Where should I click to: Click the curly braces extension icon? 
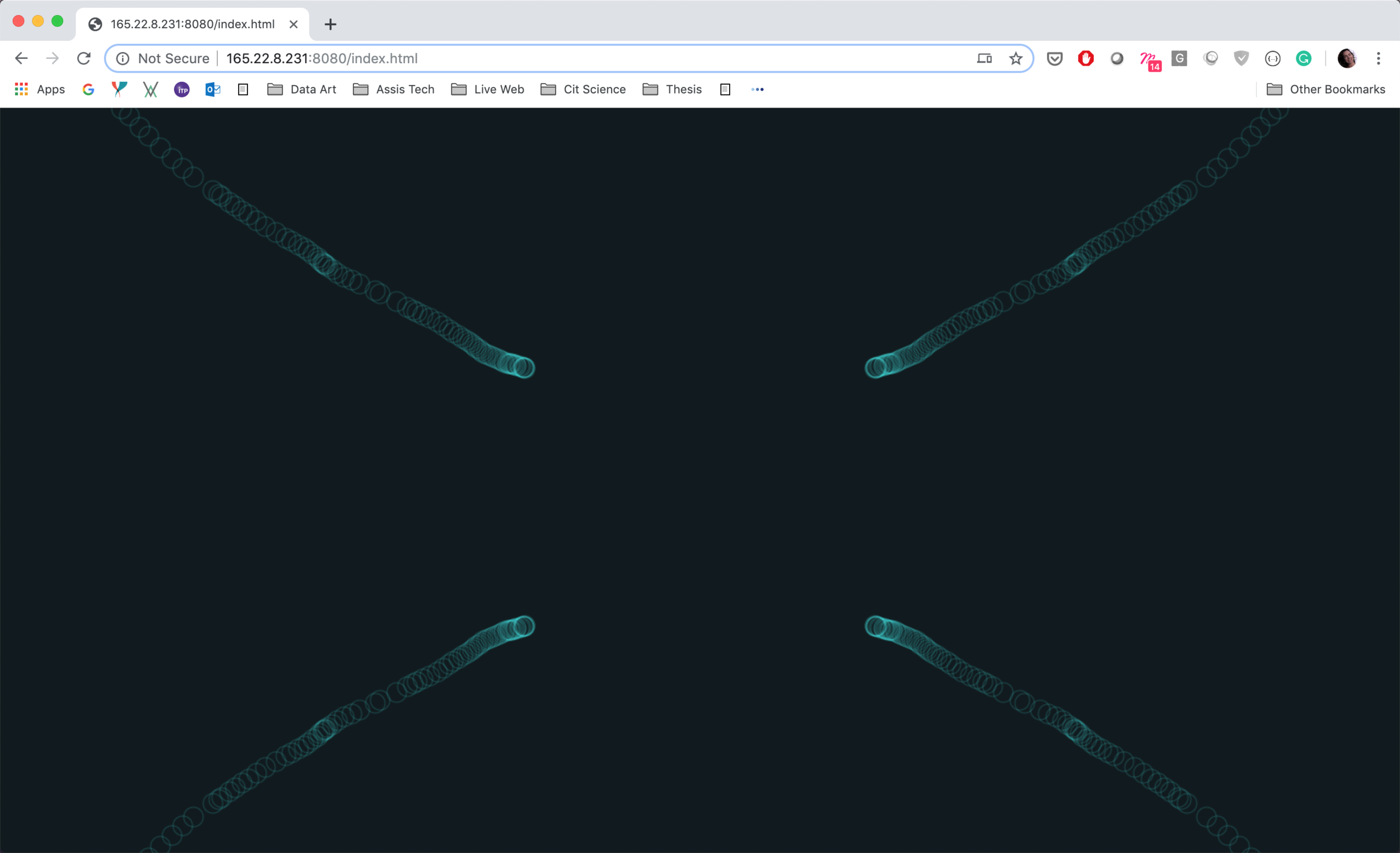coord(1273,59)
